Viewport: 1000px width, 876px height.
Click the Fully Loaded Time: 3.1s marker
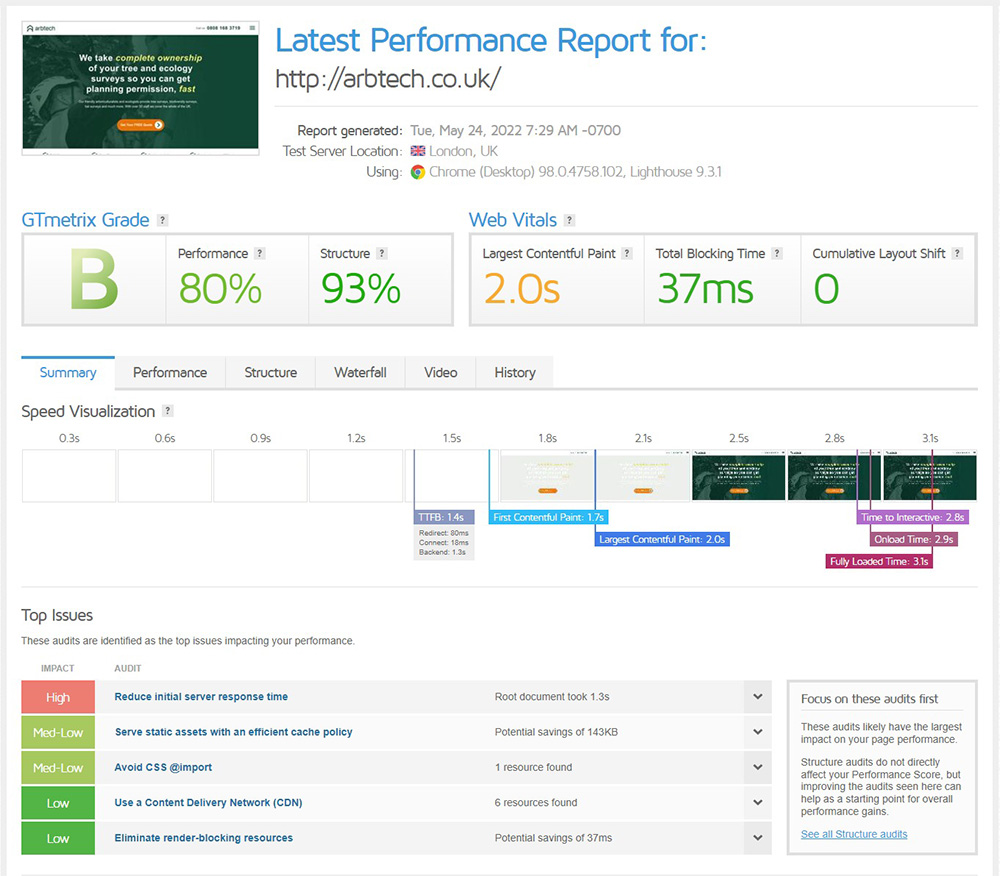(879, 561)
